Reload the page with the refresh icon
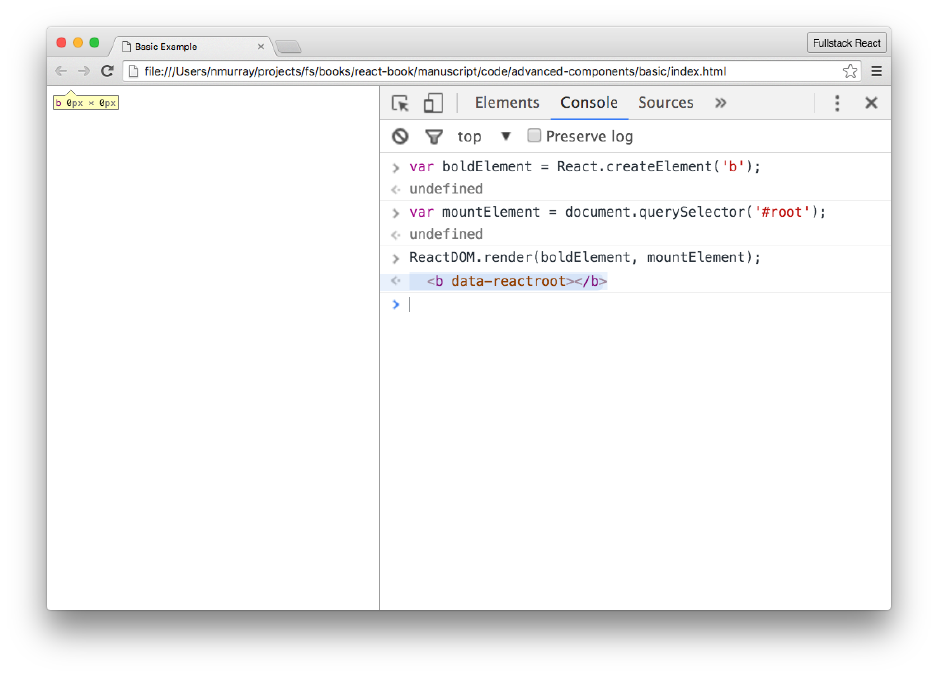 coord(108,71)
